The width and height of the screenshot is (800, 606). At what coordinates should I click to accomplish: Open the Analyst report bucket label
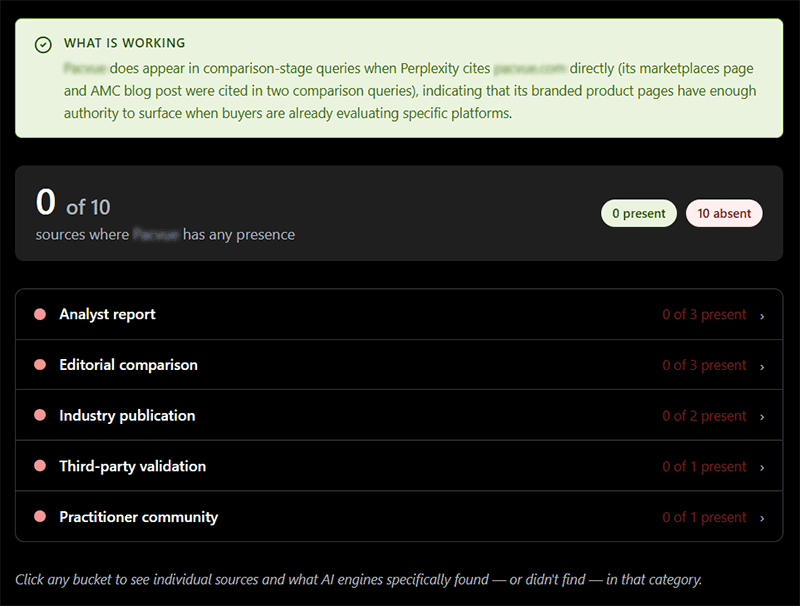click(x=107, y=314)
